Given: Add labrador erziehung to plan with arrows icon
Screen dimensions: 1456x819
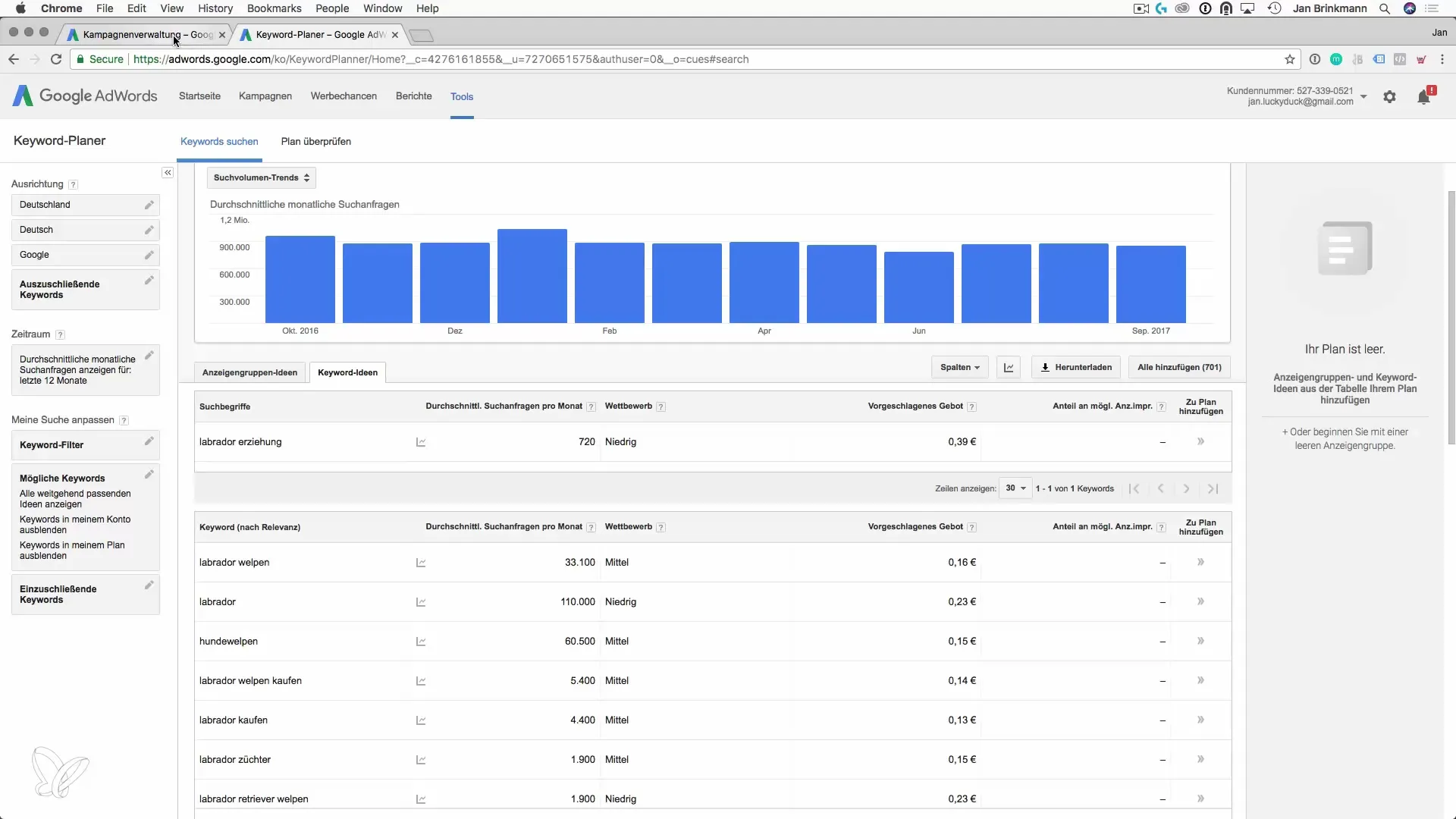Looking at the screenshot, I should [1200, 441].
